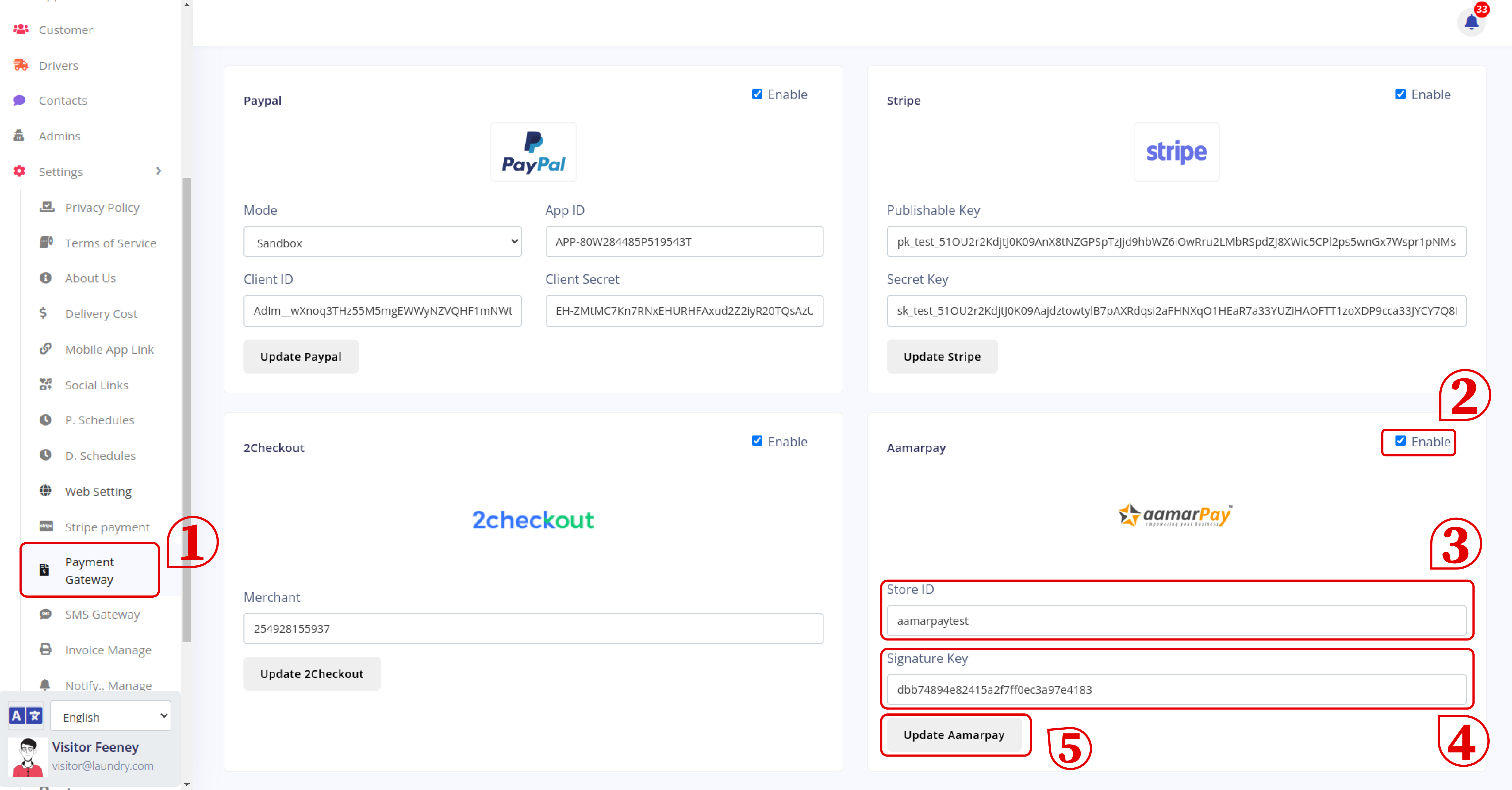Click Update Aamarpay button

click(954, 735)
